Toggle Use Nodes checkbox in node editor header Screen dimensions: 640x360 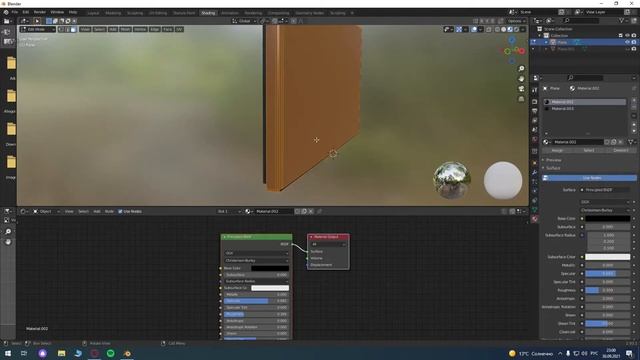(x=120, y=211)
